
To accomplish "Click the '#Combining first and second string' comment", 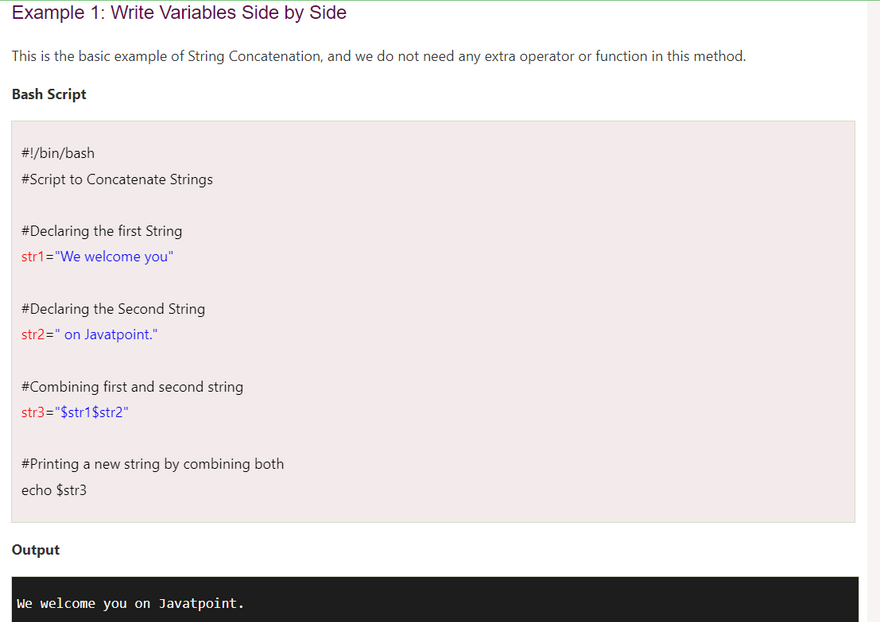I will pyautogui.click(x=132, y=387).
